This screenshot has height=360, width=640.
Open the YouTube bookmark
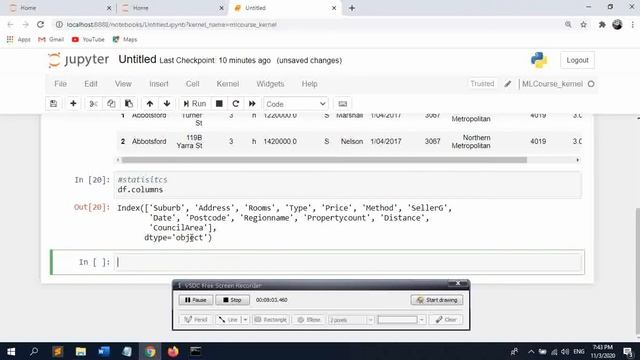88,40
